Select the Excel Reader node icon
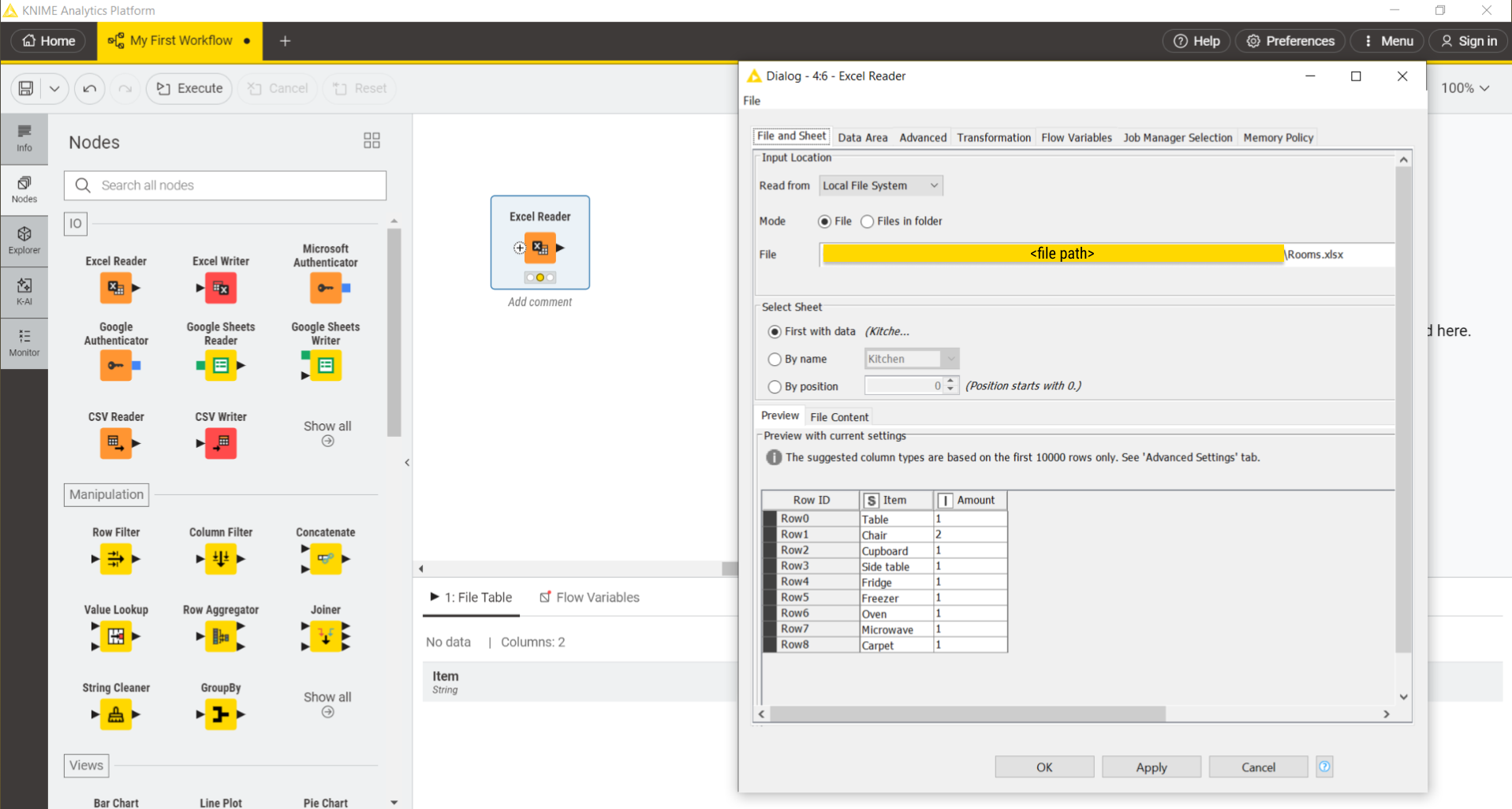The height and width of the screenshot is (809, 1512). click(116, 288)
